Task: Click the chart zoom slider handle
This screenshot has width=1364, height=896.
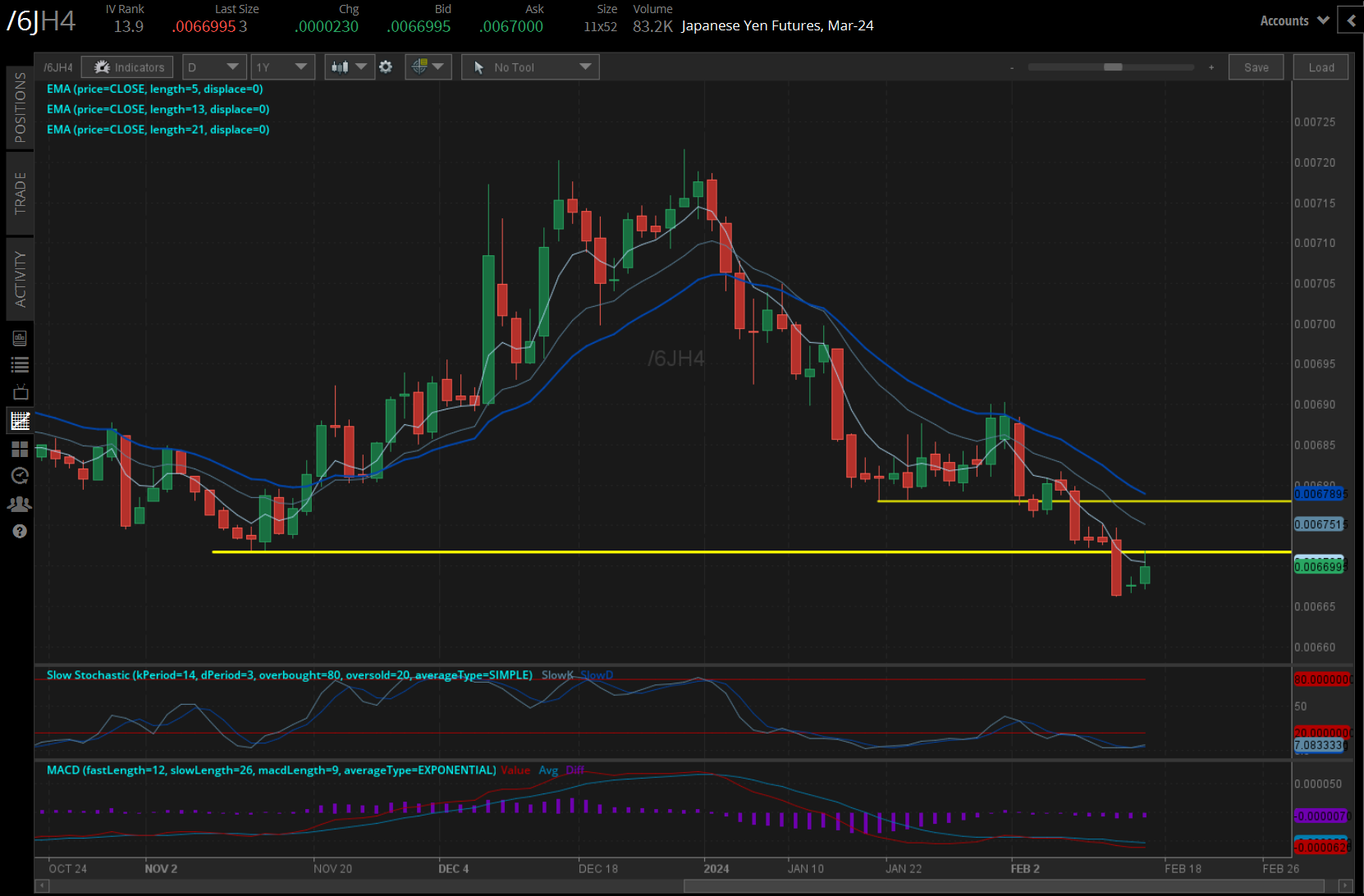Action: tap(1113, 67)
